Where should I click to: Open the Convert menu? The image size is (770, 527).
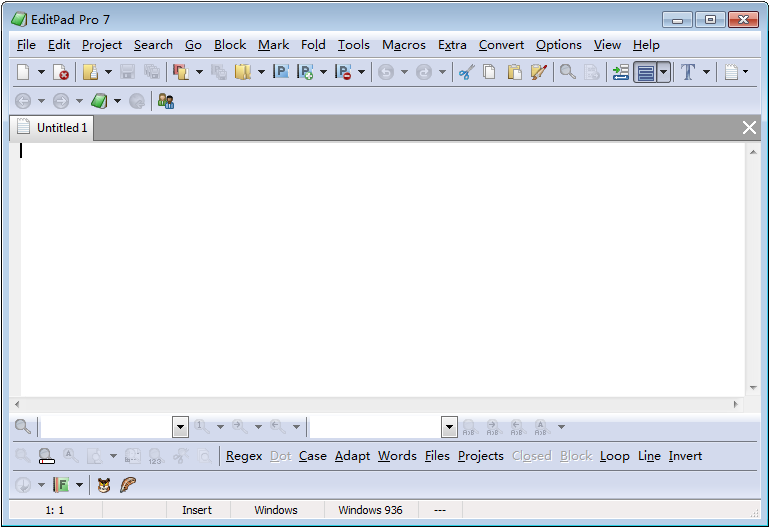[501, 45]
